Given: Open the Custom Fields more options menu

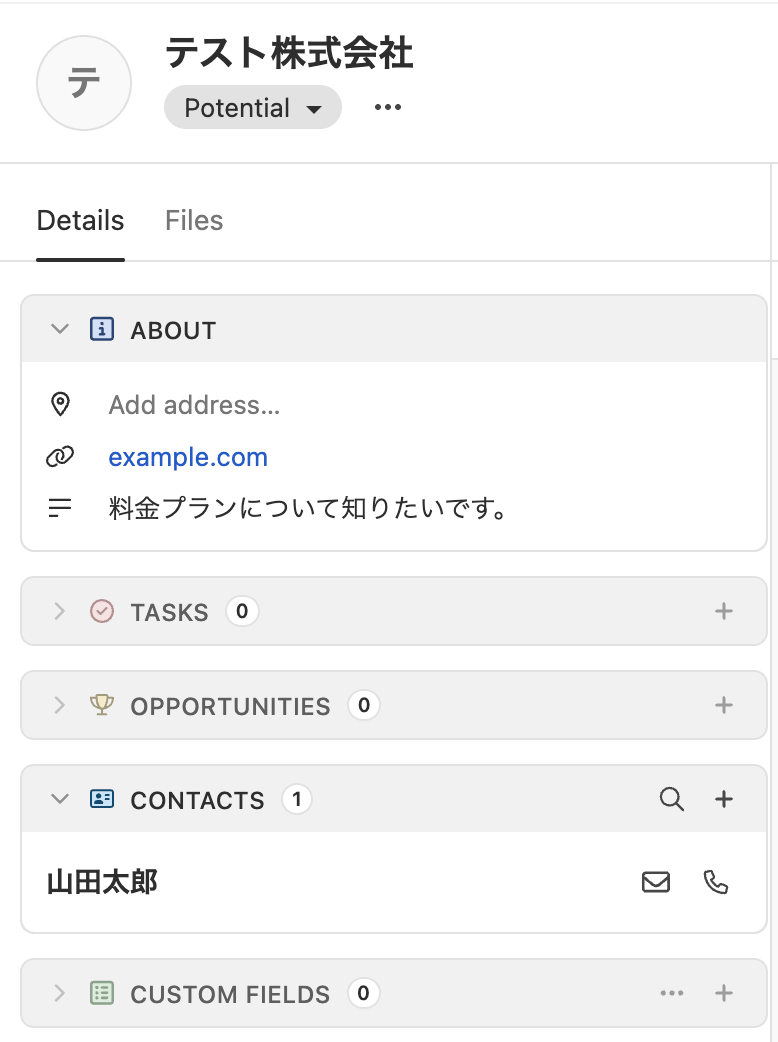Looking at the screenshot, I should (672, 993).
